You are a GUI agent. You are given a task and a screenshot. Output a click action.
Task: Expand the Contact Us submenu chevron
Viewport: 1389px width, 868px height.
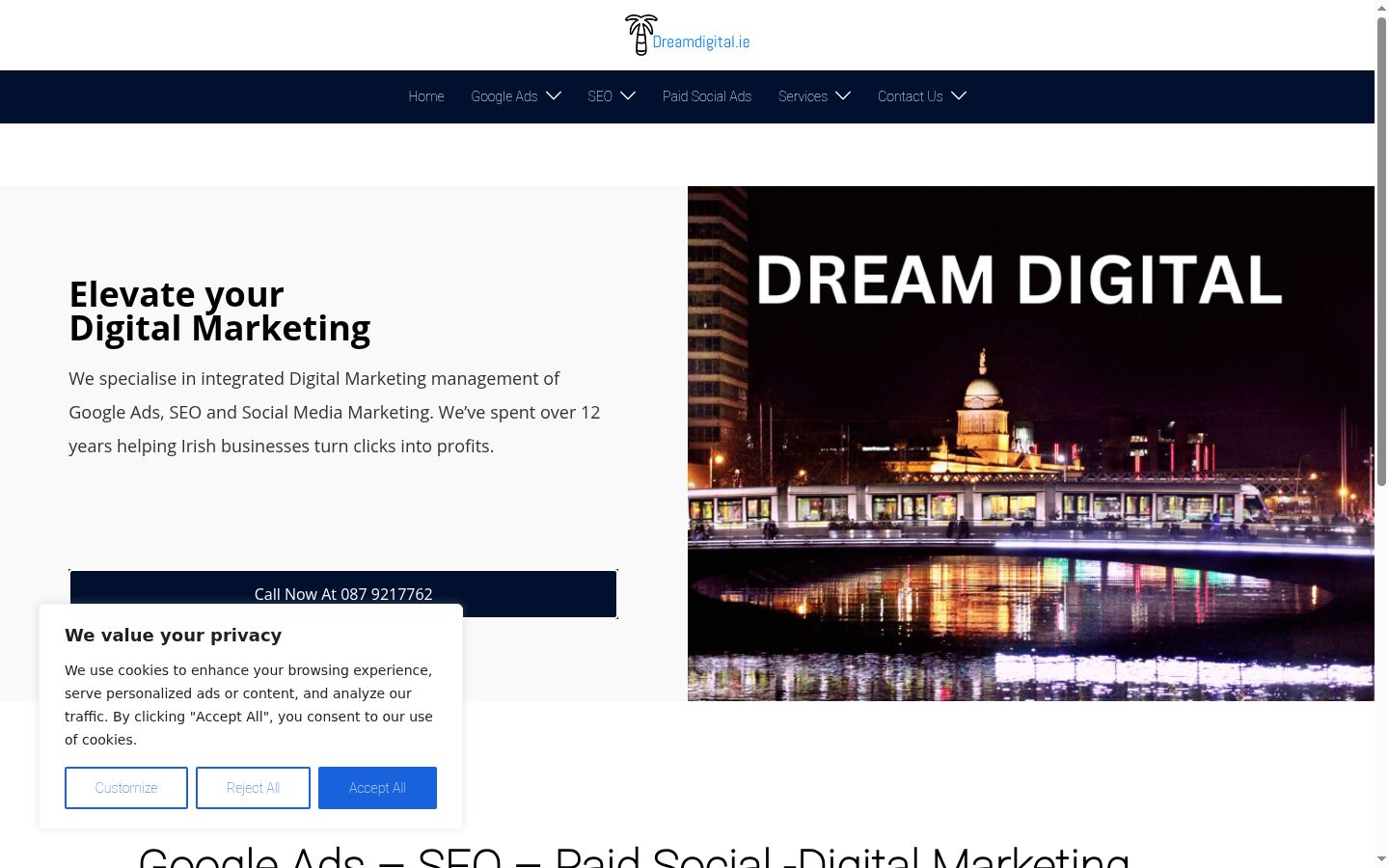pyautogui.click(x=959, y=95)
